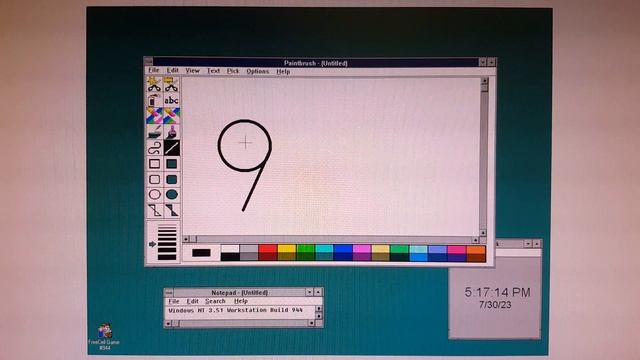
Task: Open Notepad Help menu
Action: [x=241, y=301]
